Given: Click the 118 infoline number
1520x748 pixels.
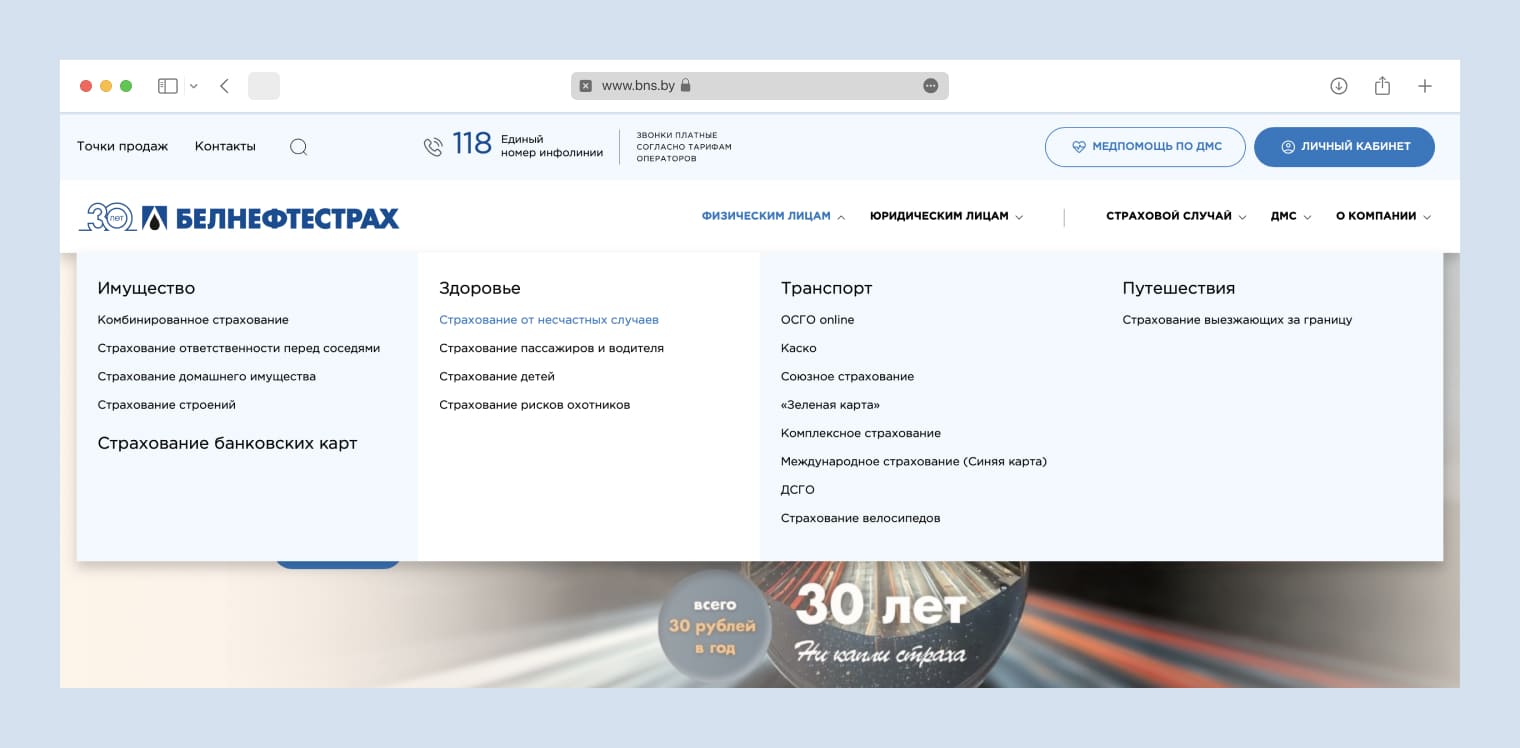Looking at the screenshot, I should click(x=472, y=145).
